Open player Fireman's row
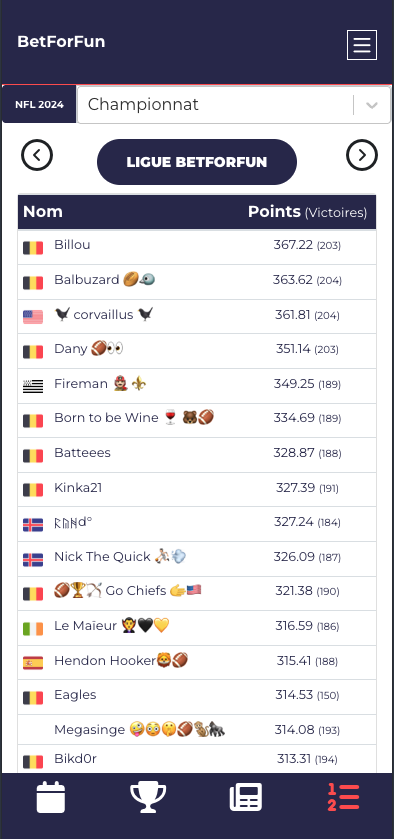Screen dimensions: 394x839 (197, 386)
